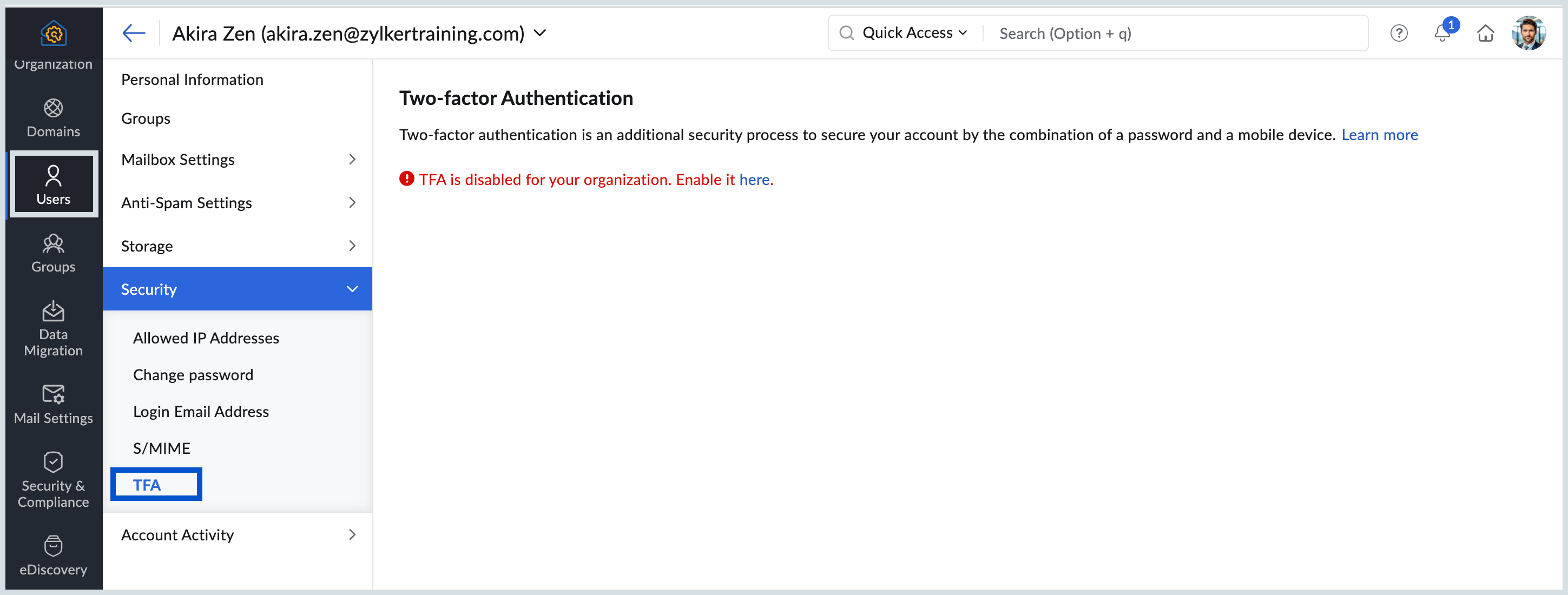Select Change password menu item

(x=193, y=375)
